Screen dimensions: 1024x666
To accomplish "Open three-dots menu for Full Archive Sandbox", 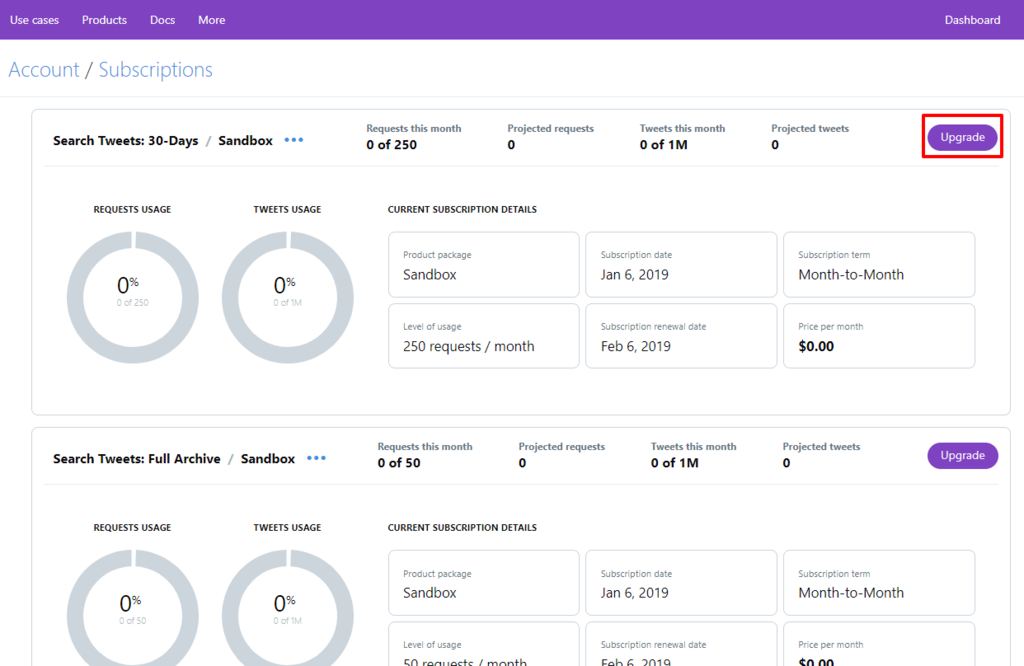I will (316, 458).
